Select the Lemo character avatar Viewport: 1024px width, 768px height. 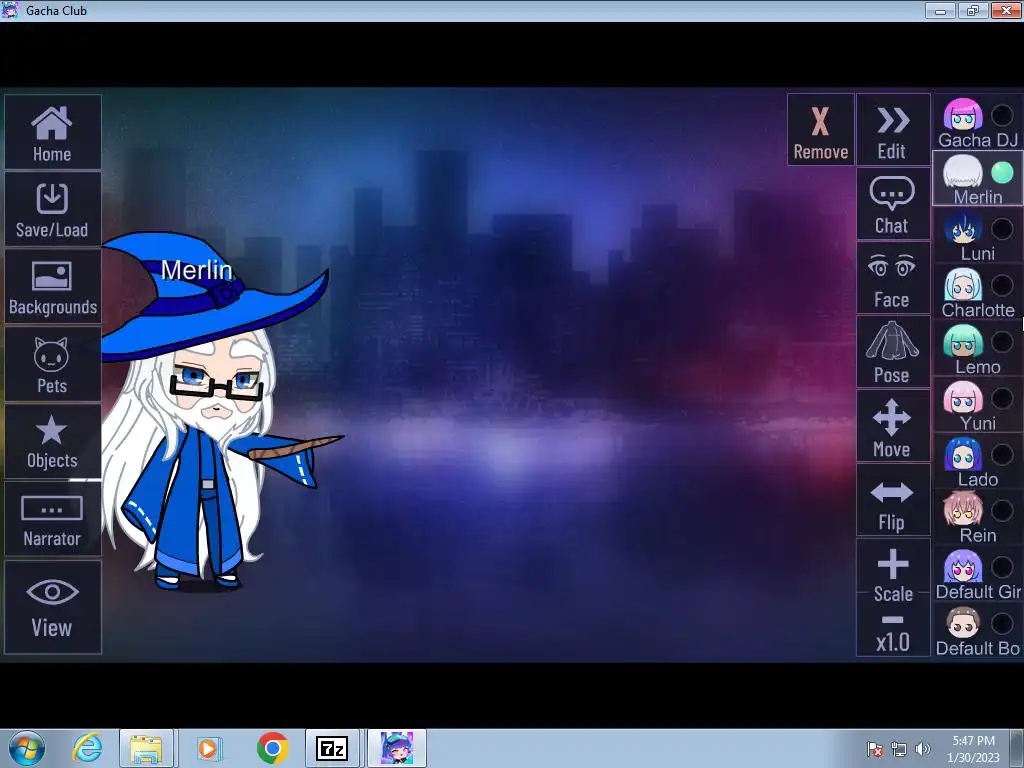click(x=963, y=341)
